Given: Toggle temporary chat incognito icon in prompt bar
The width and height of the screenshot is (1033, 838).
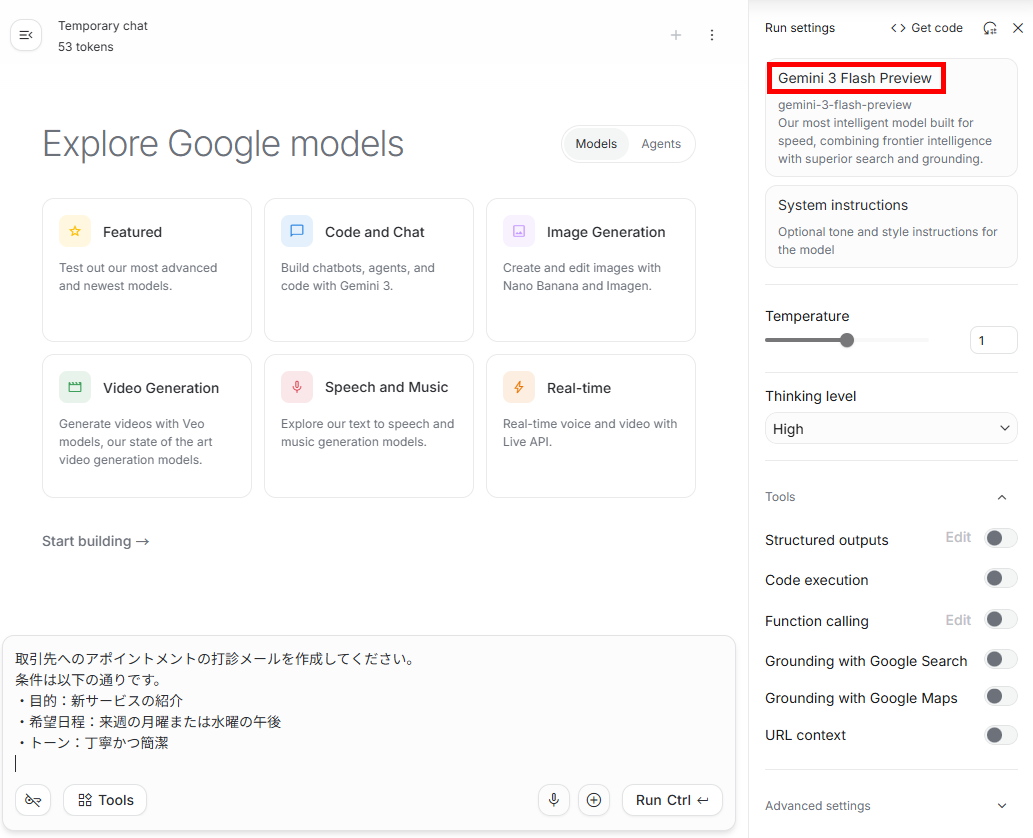Looking at the screenshot, I should pos(33,800).
